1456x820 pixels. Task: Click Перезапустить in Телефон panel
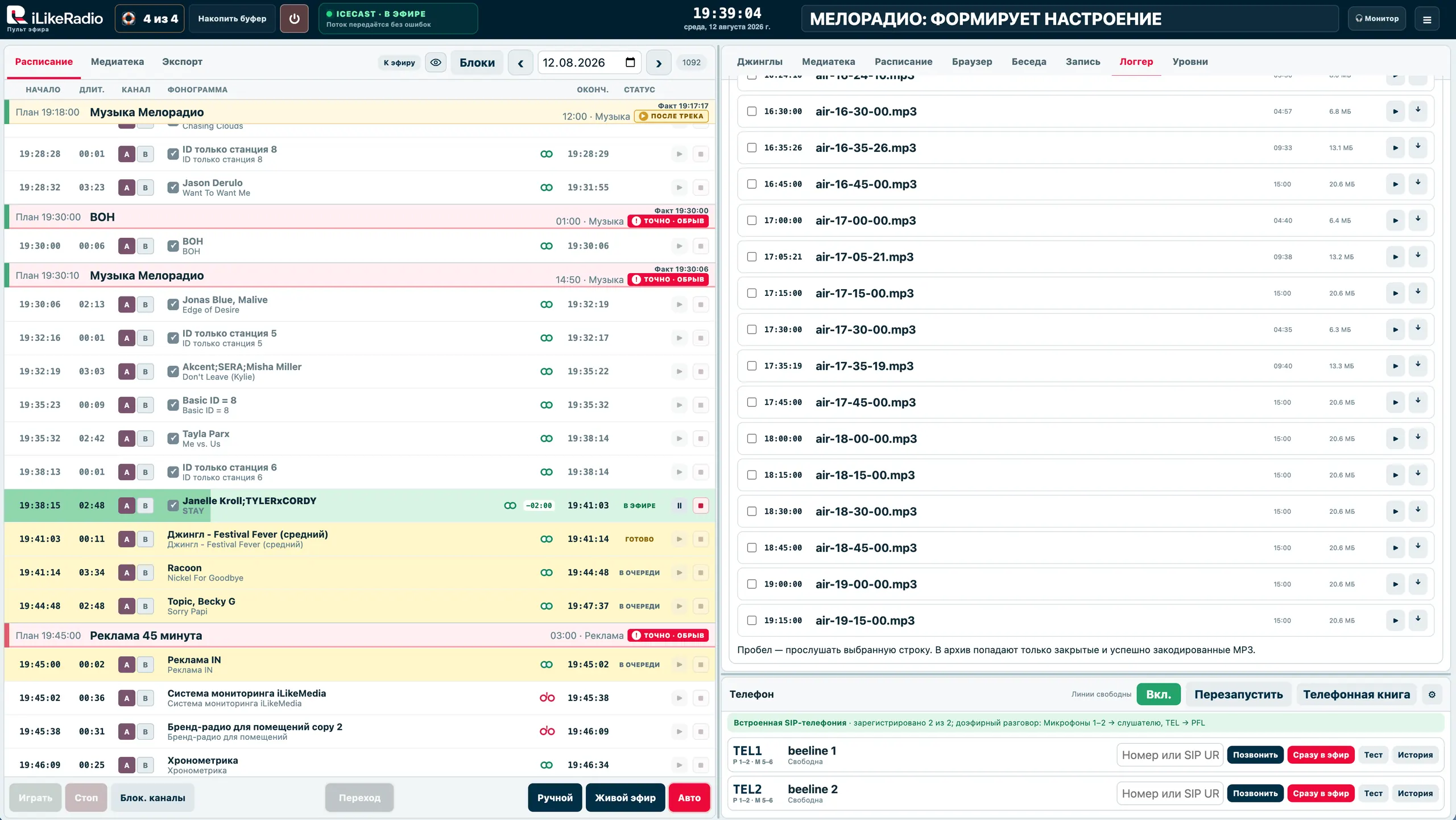pos(1239,694)
